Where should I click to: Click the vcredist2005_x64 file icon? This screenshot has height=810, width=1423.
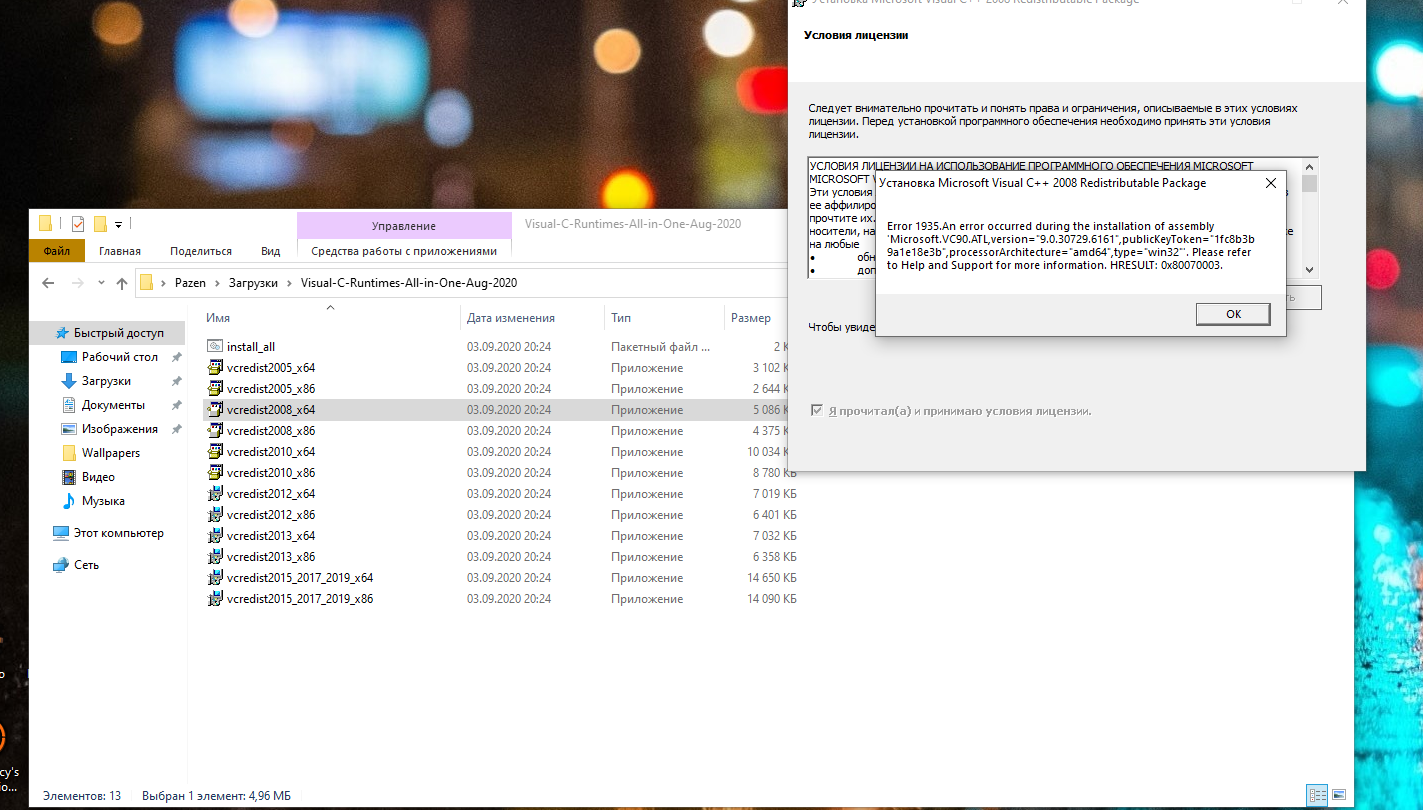(214, 368)
